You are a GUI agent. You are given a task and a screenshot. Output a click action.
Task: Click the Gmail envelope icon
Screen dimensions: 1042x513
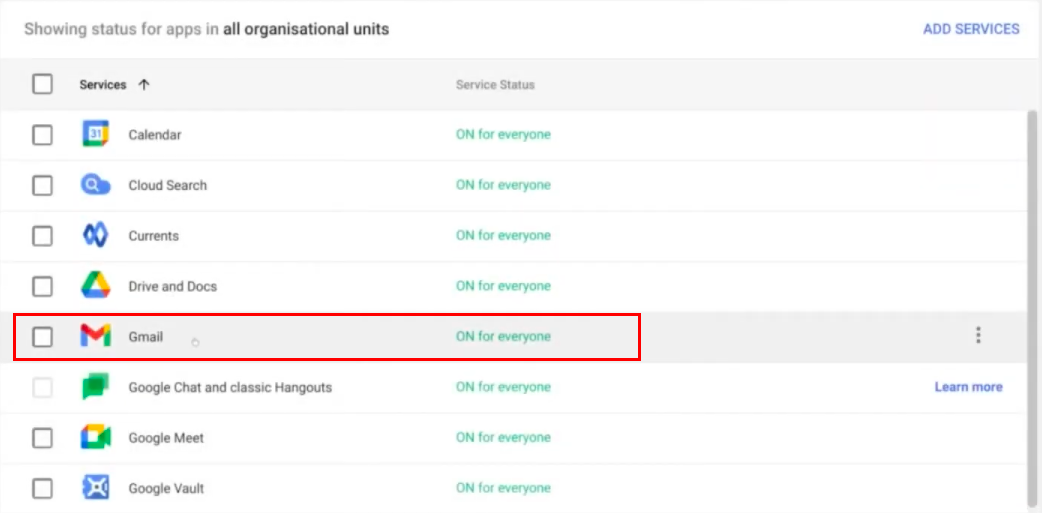point(95,336)
